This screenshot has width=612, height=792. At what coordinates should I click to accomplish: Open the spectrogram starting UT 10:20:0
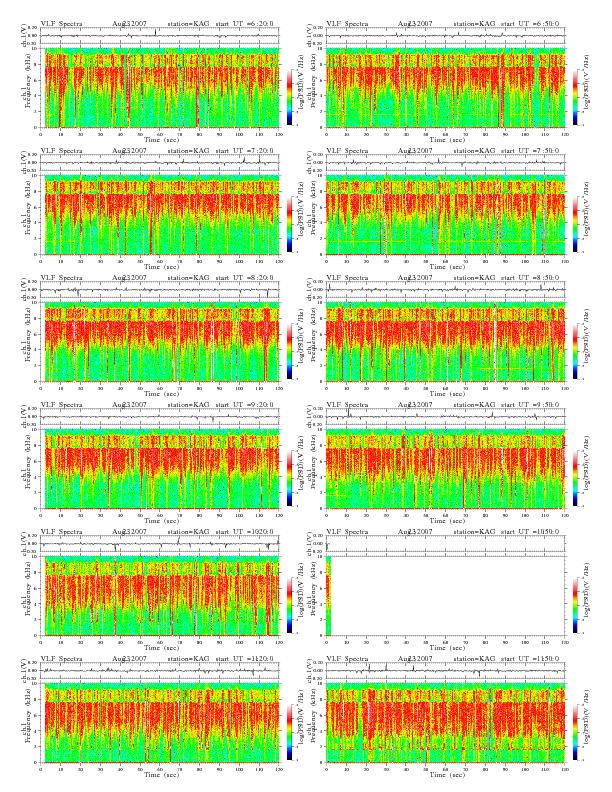click(160, 596)
